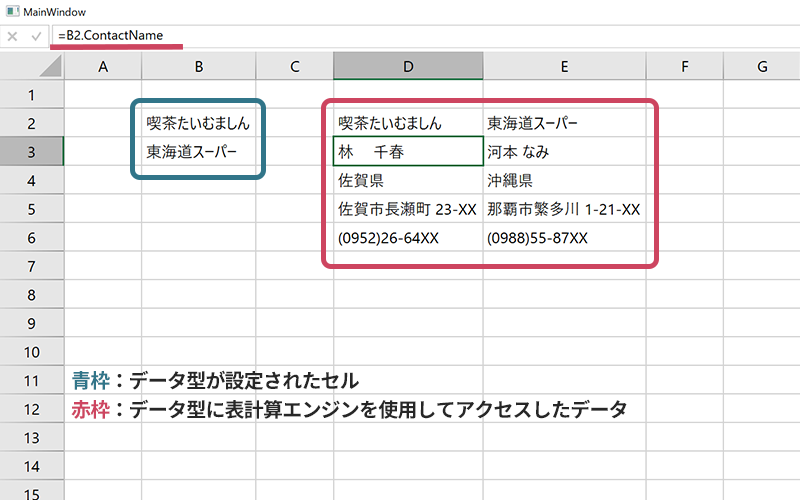The width and height of the screenshot is (800, 500).
Task: Select column header D
Action: pos(408,66)
